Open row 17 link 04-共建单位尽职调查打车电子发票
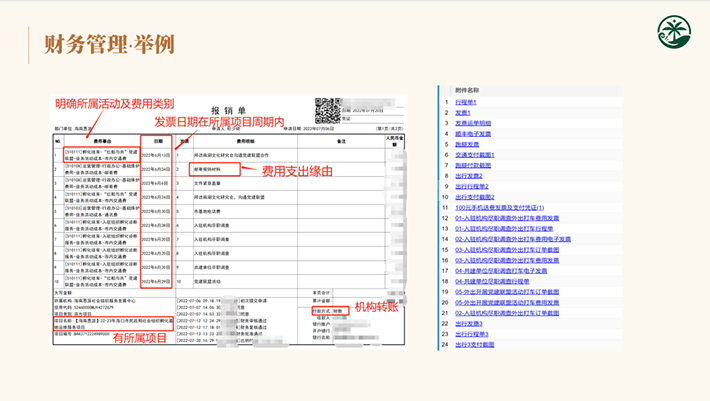Image resolution: width=710 pixels, height=401 pixels. (501, 271)
